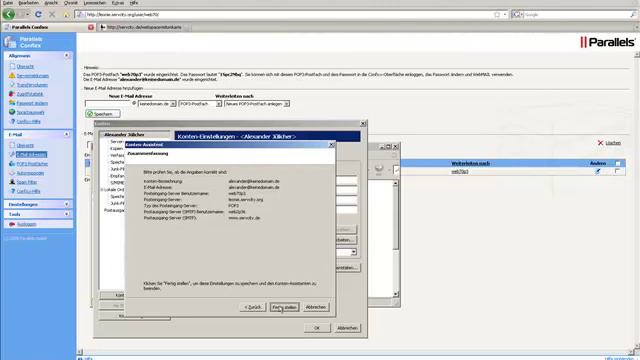Screen dimensions: 640x360
Task: Click OK in the Konten-Einstellungen window
Action: tap(317, 328)
